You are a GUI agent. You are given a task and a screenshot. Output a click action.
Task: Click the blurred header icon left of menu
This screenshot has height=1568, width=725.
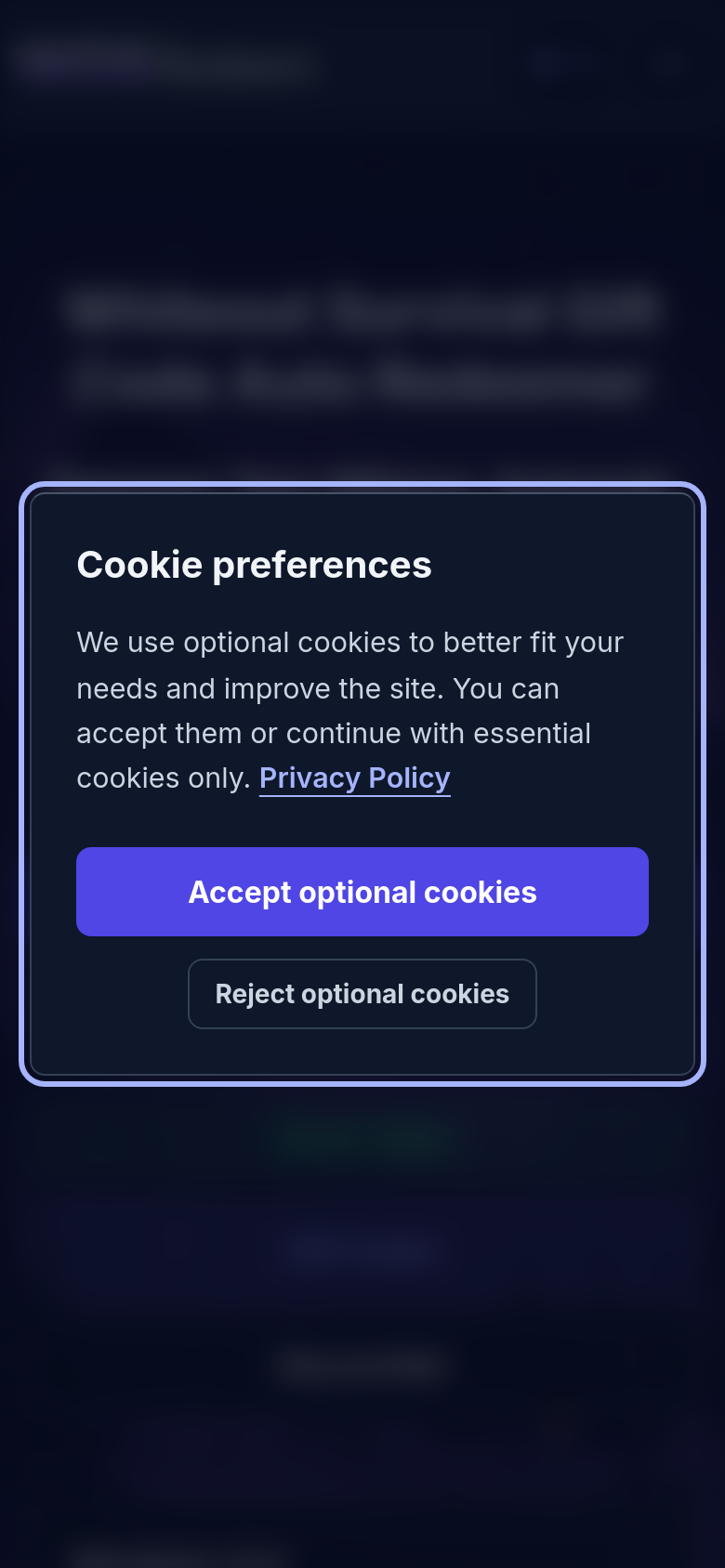[548, 62]
